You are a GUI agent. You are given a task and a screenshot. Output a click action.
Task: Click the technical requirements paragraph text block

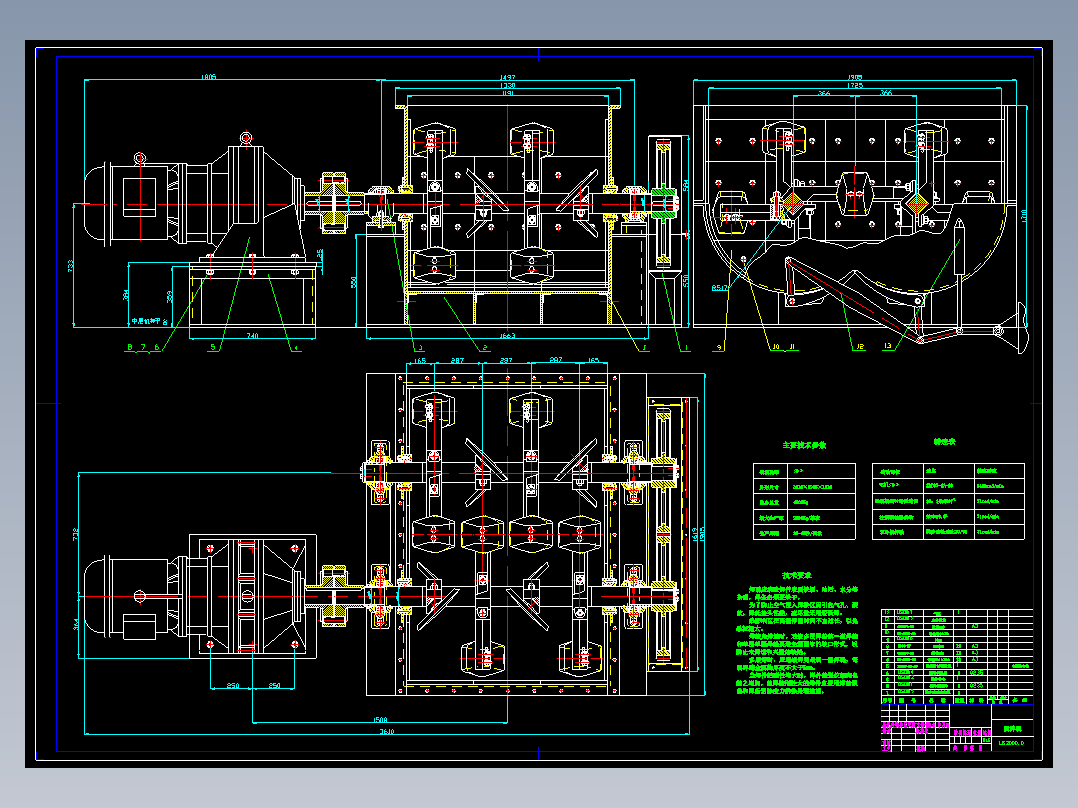pos(798,640)
